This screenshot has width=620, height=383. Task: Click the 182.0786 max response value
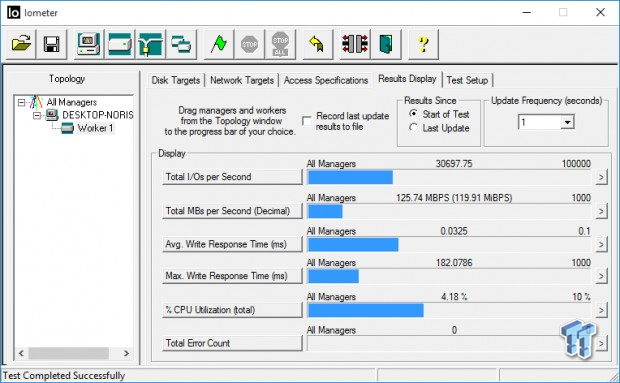pos(454,262)
